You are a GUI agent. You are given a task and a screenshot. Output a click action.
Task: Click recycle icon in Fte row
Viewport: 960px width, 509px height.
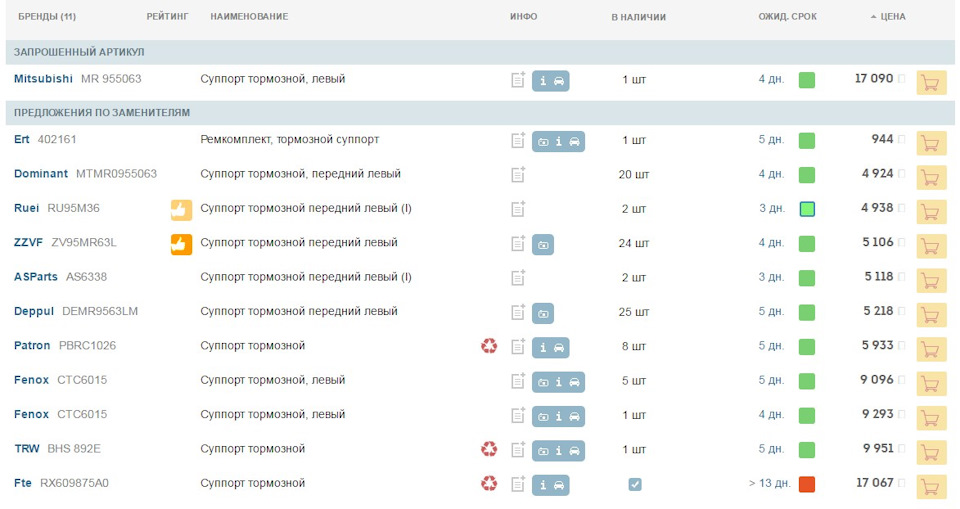click(489, 483)
